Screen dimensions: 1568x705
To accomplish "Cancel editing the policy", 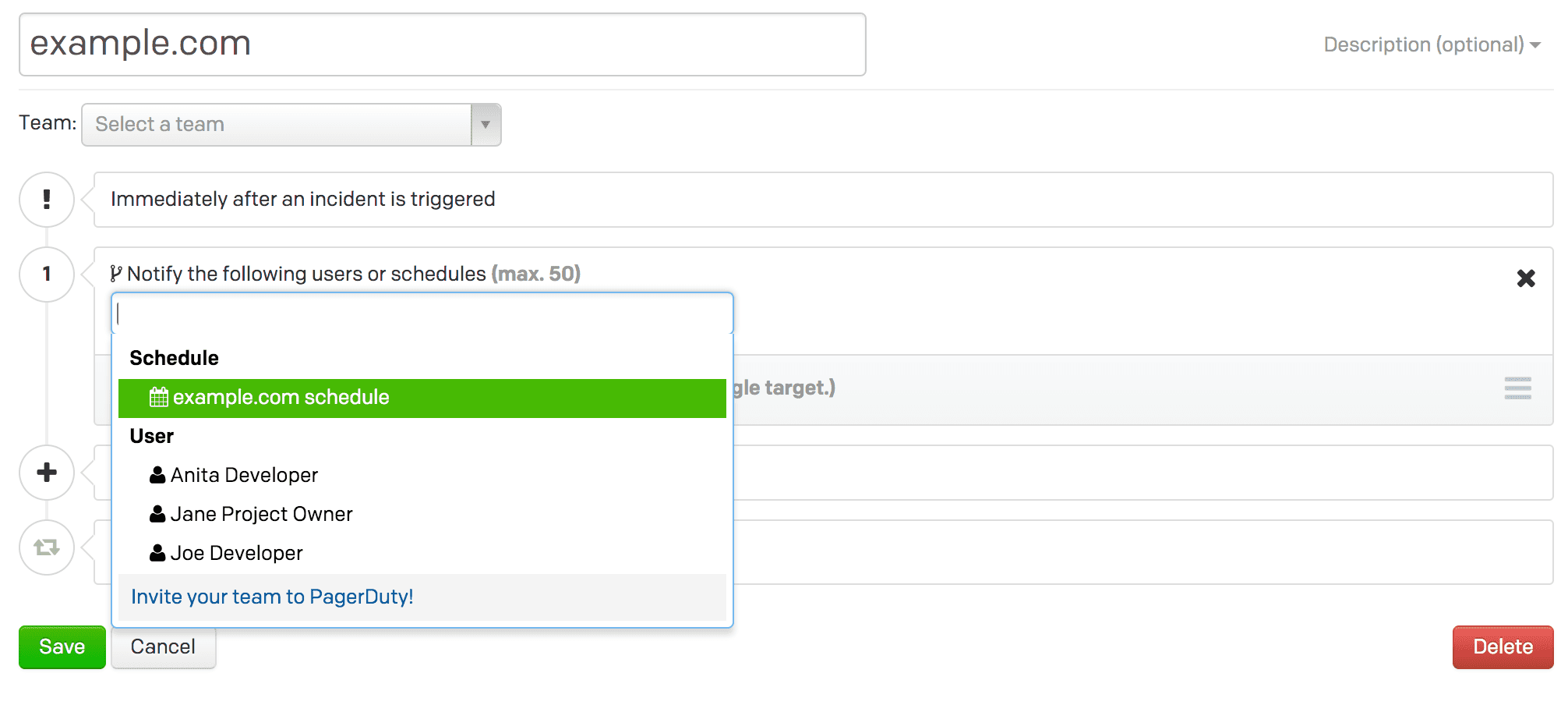I will click(x=163, y=647).
